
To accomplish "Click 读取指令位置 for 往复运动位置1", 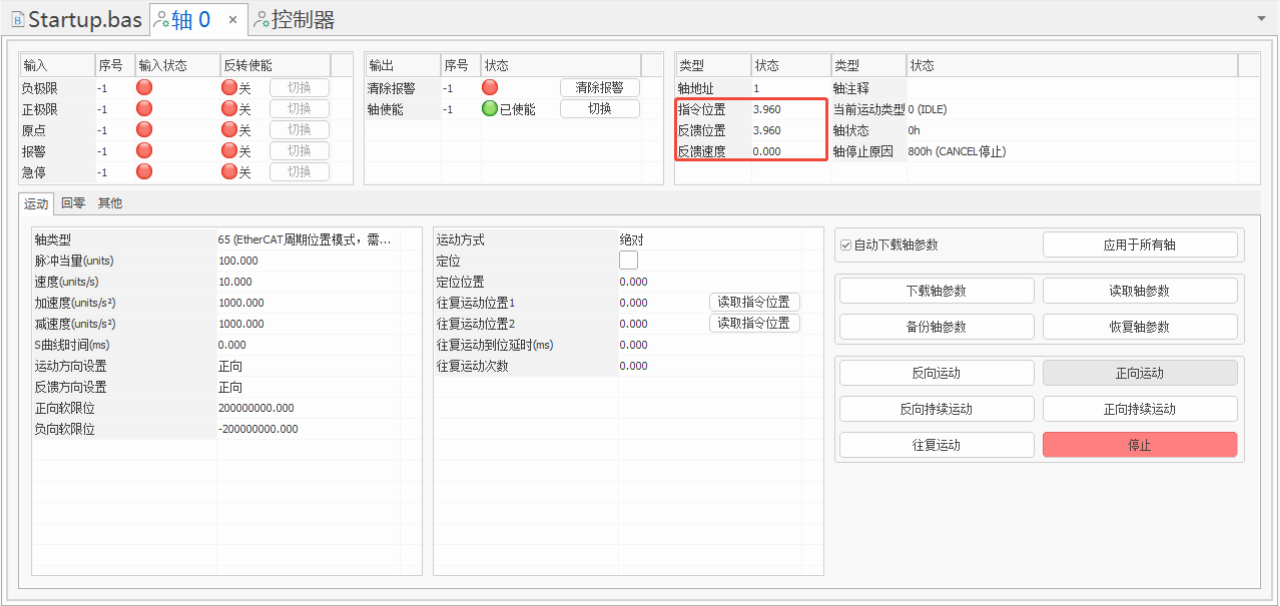I will pos(754,302).
